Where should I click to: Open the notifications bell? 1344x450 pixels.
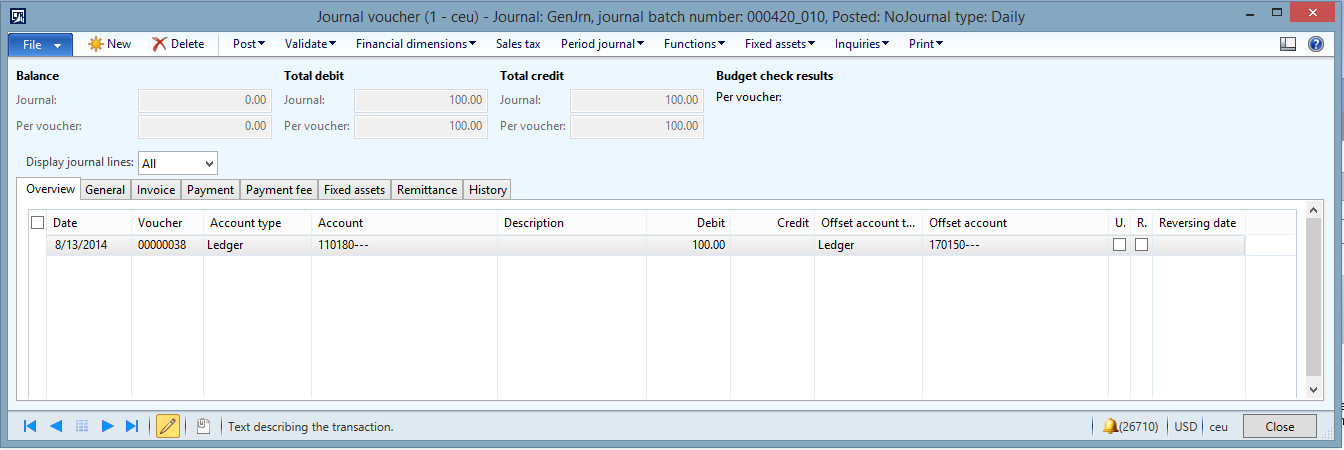pos(1110,426)
